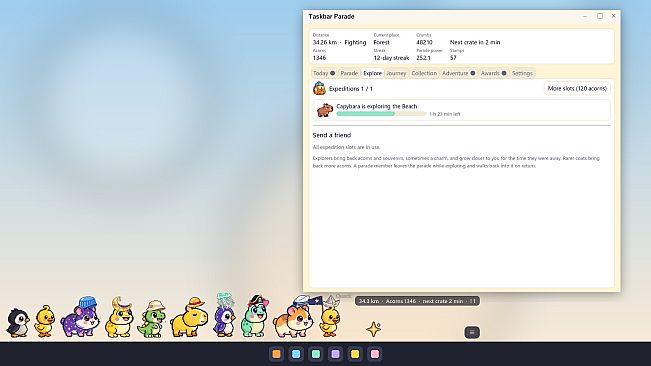This screenshot has height=366, width=651.
Task: Open the purple taskbar app
Action: pos(335,354)
